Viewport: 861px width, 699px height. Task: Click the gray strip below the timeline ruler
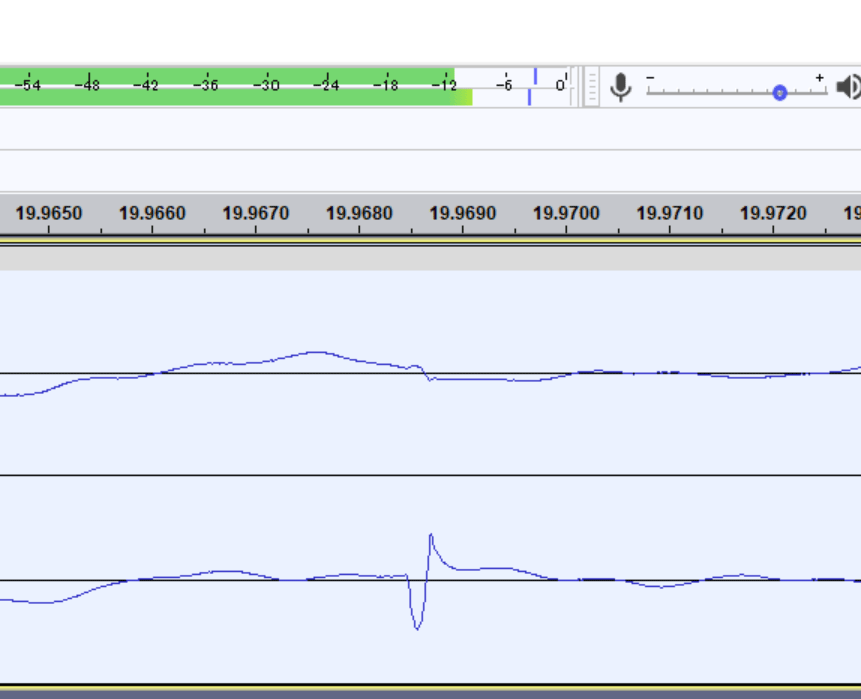point(430,258)
